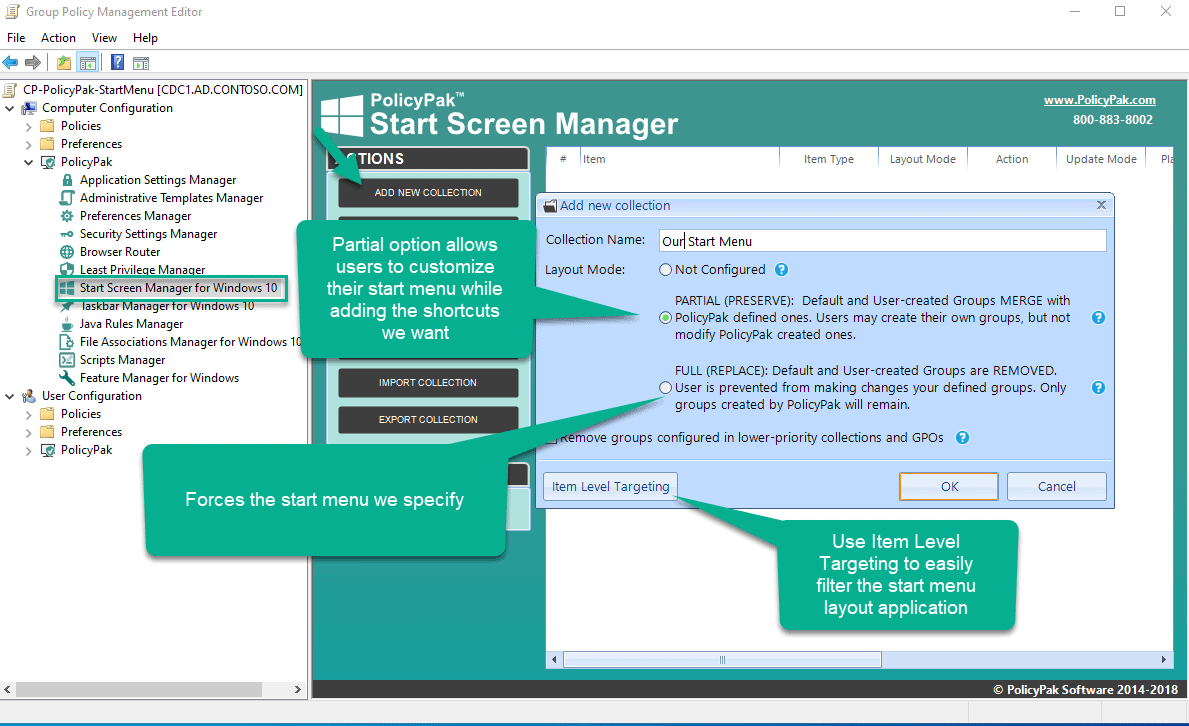Collapse PolicyPak under Computer Configuration
The height and width of the screenshot is (726, 1189).
point(29,162)
